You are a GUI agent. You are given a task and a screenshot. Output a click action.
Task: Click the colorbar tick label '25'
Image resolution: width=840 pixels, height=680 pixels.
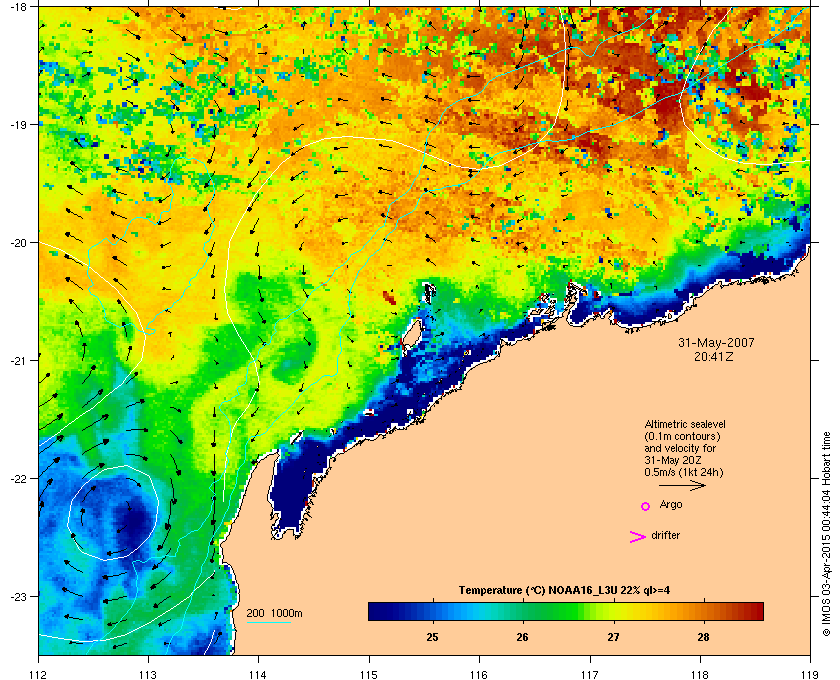point(432,637)
